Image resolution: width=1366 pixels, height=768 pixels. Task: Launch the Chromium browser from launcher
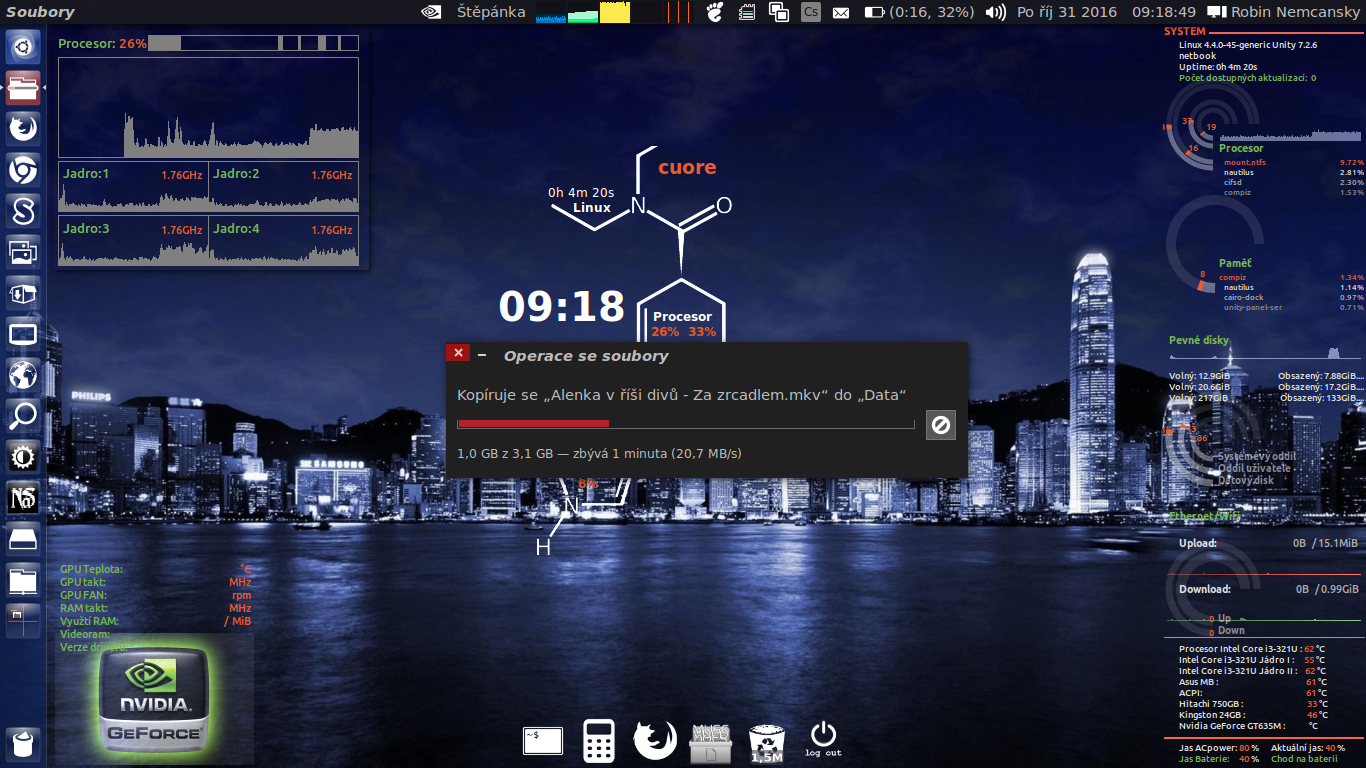23,170
